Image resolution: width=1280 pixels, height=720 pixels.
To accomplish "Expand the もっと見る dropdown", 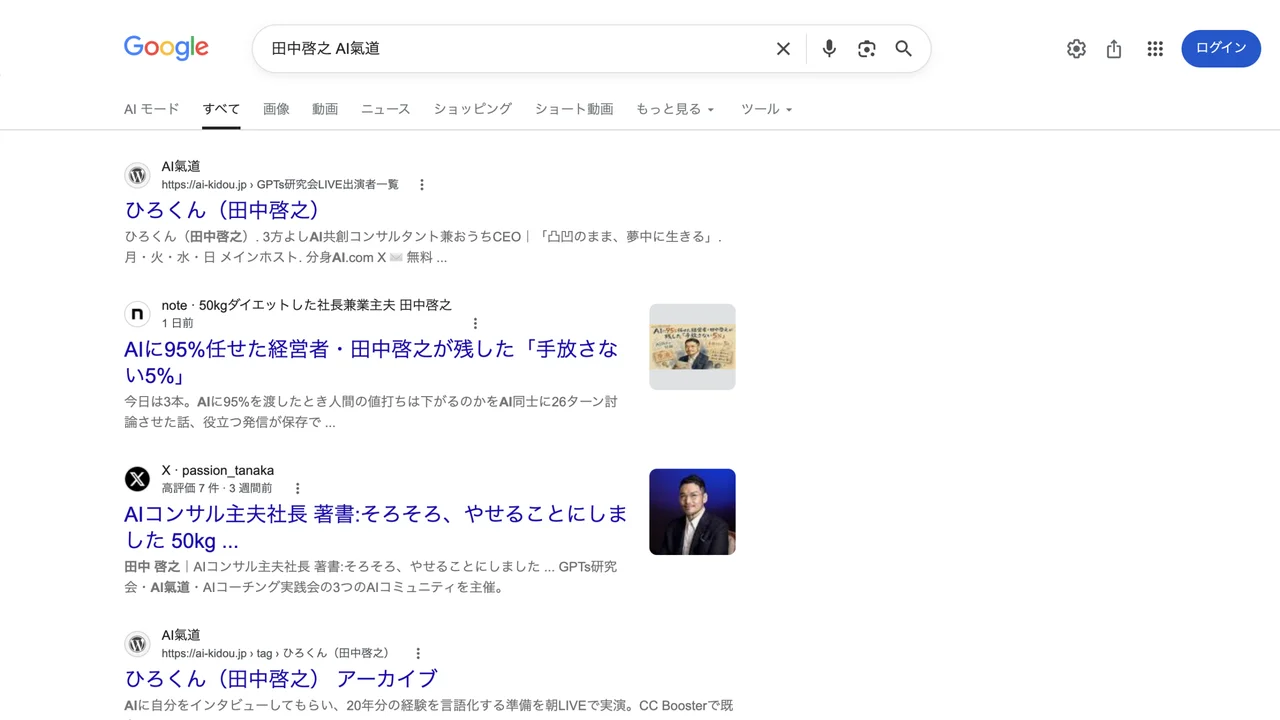I will (676, 109).
